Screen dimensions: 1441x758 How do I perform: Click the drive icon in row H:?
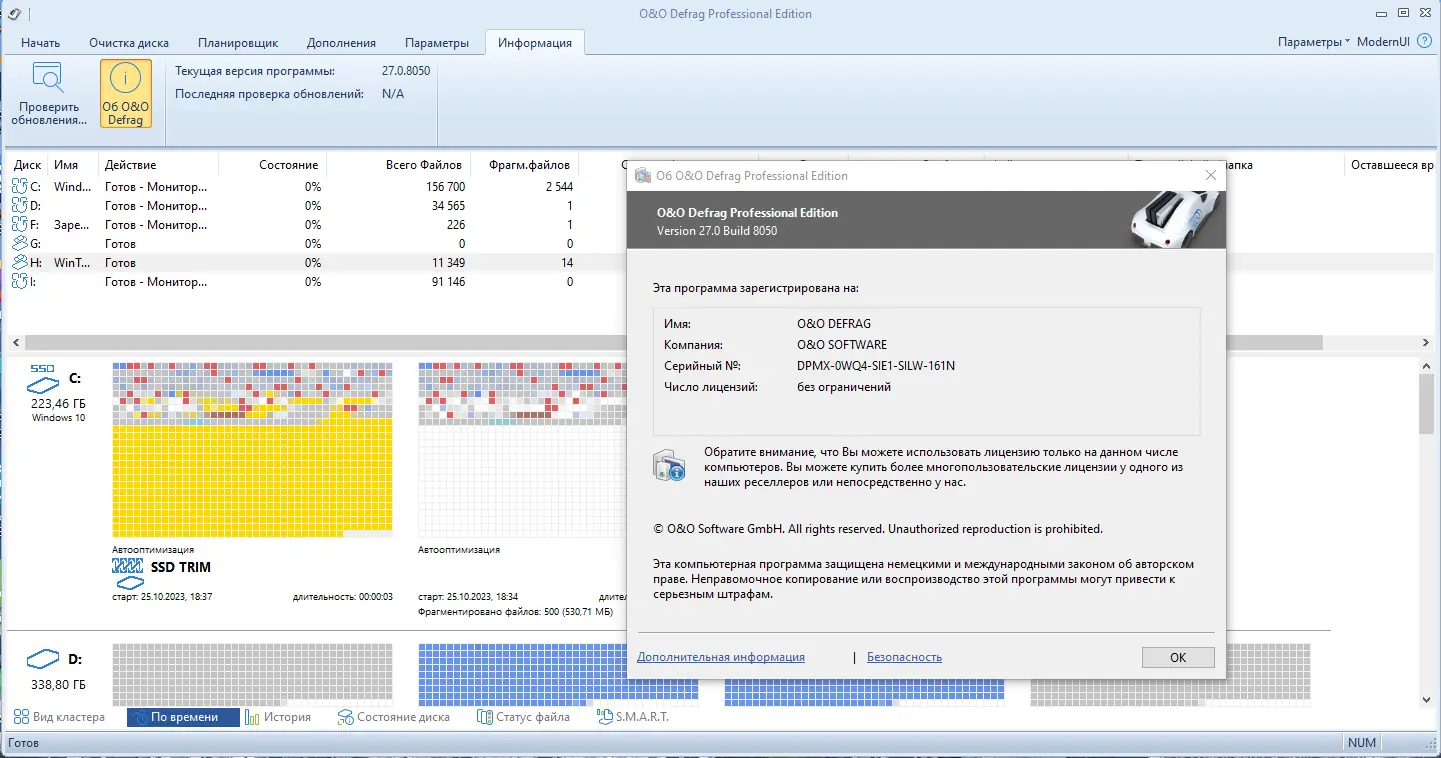(20, 263)
